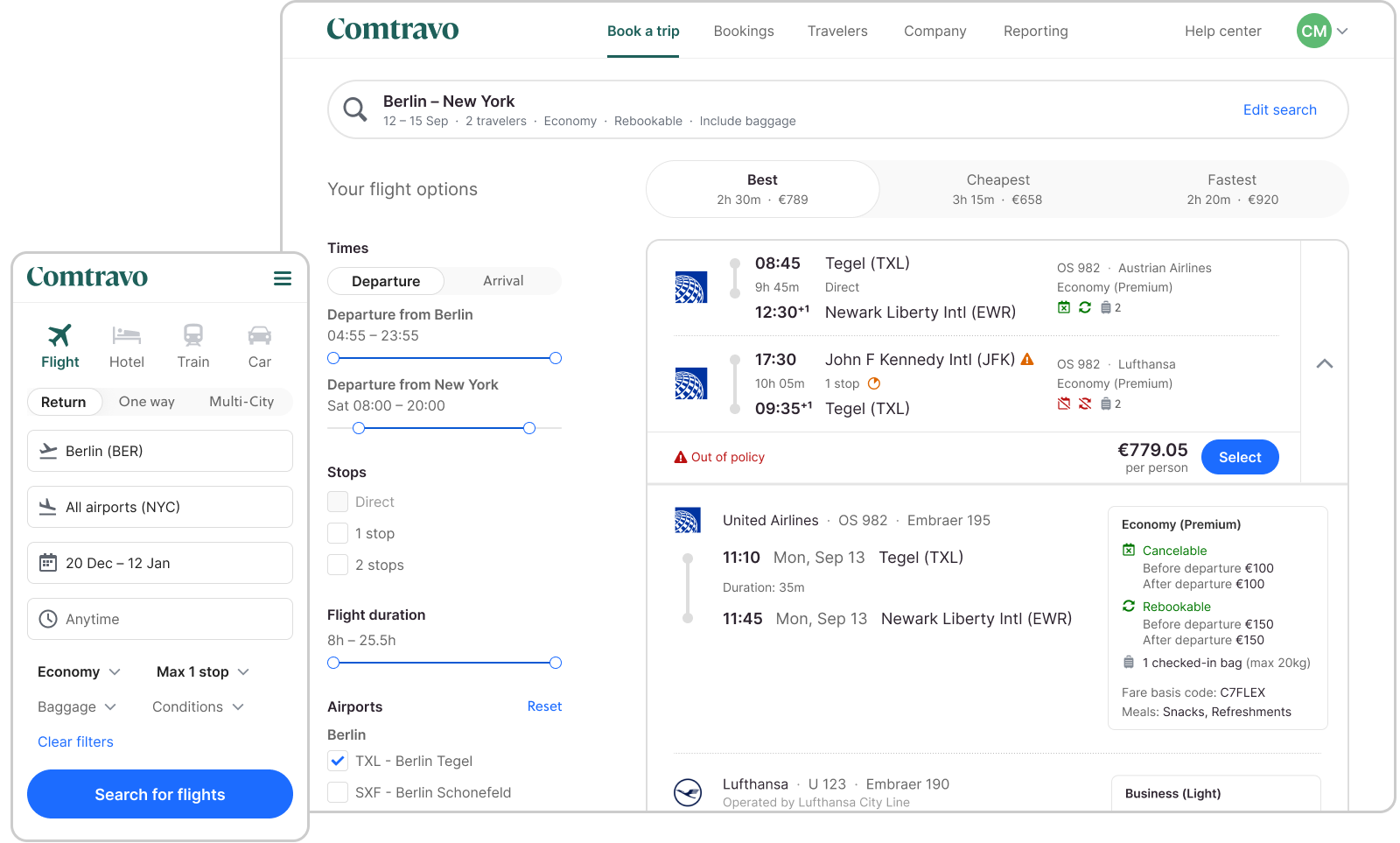Check the 1 stop checkbox

338,533
